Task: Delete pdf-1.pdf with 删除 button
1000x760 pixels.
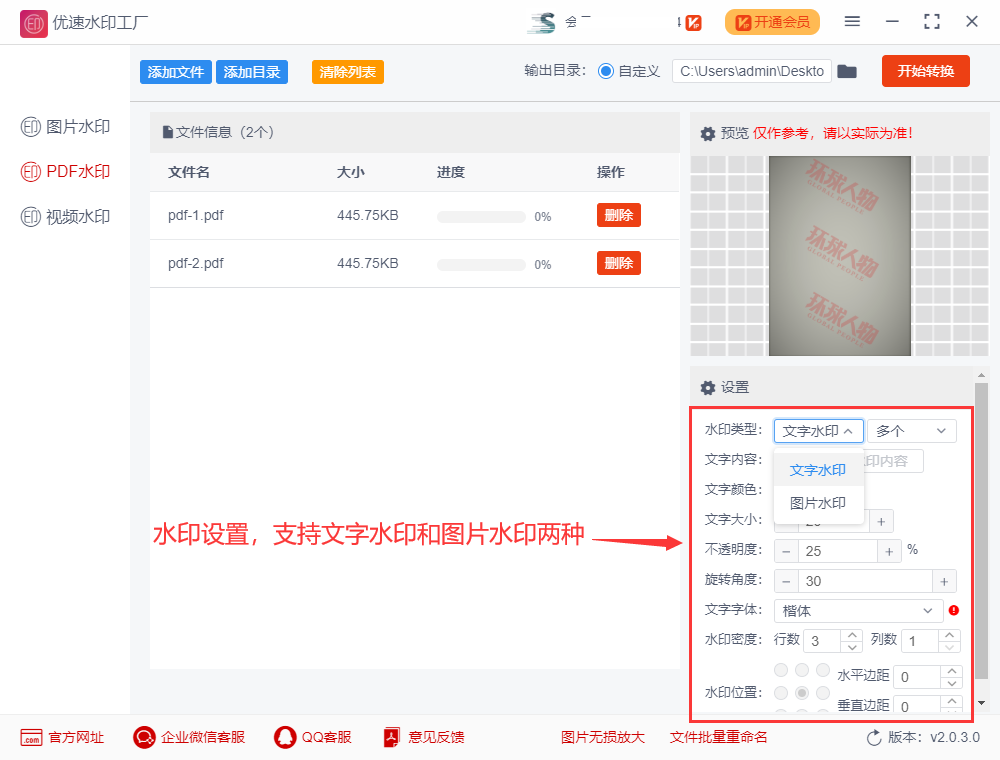Action: click(x=619, y=216)
